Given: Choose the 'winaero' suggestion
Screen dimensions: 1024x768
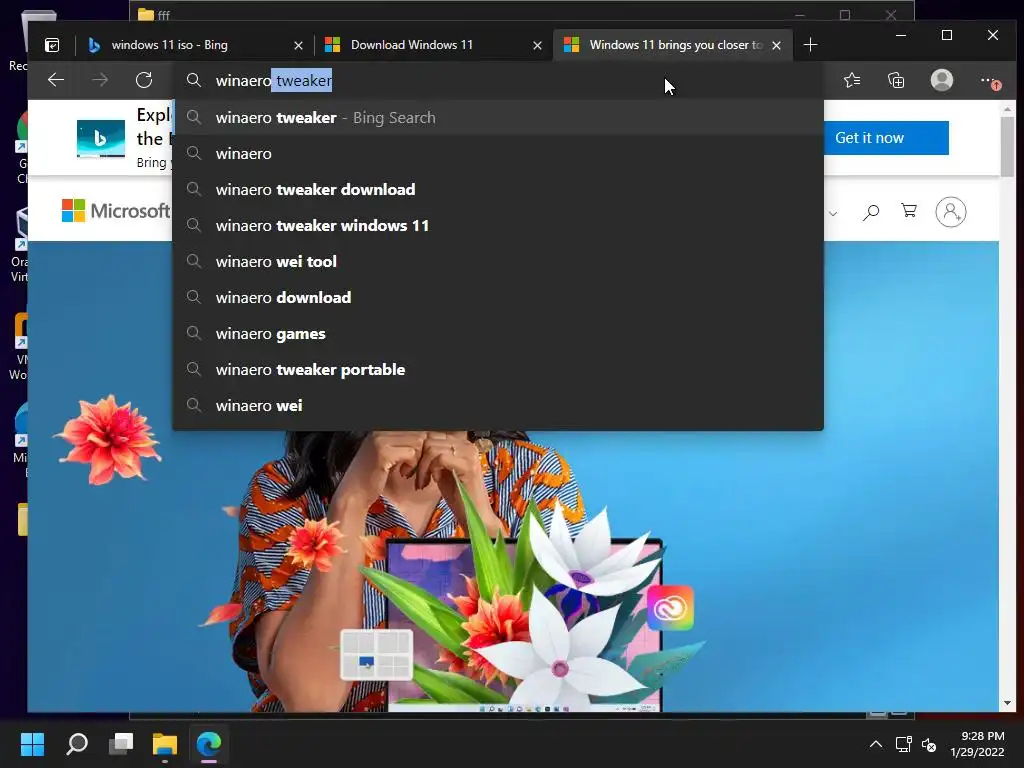Looking at the screenshot, I should pyautogui.click(x=498, y=153).
